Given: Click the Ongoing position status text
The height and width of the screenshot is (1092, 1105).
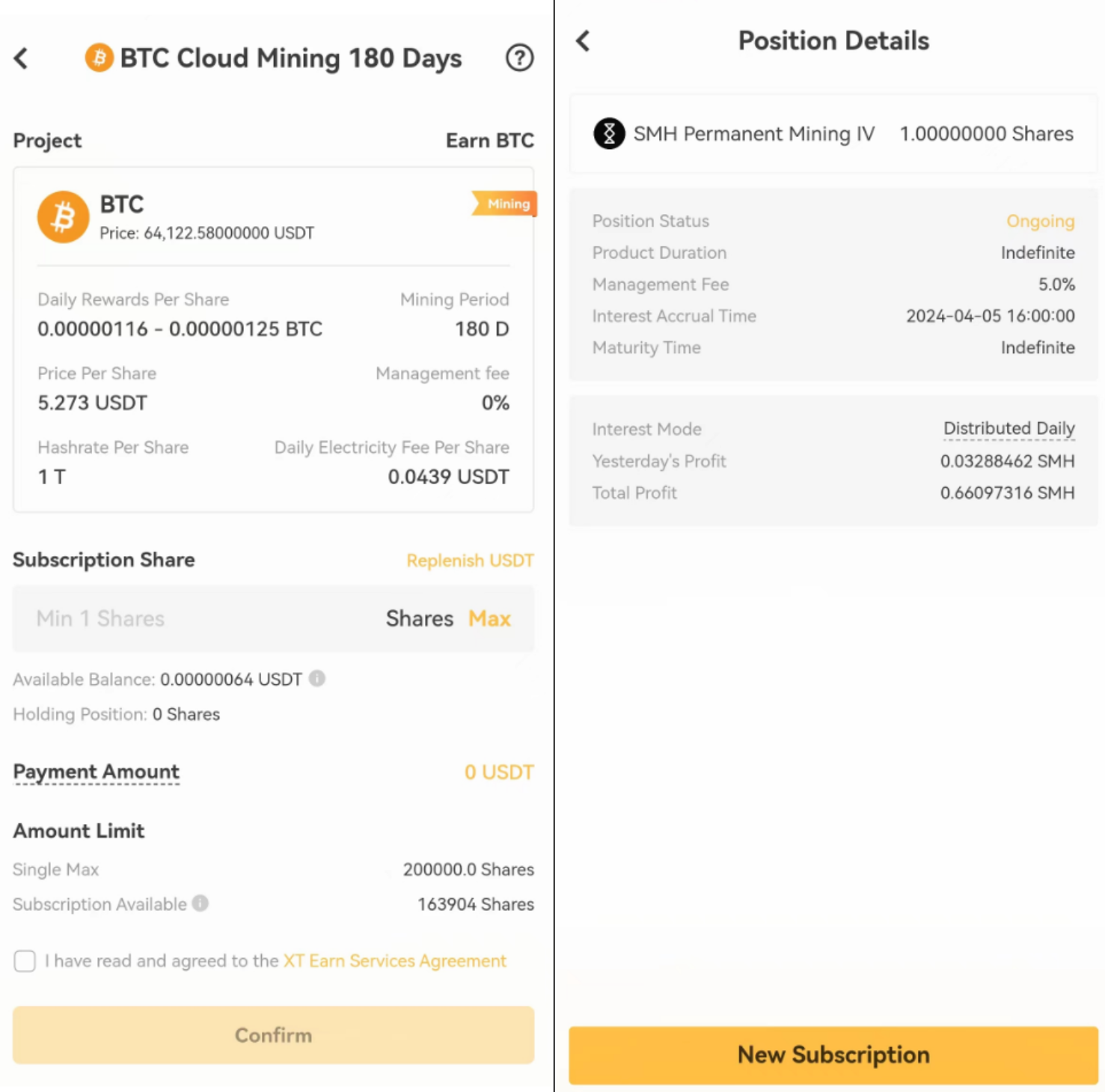Looking at the screenshot, I should (1040, 222).
